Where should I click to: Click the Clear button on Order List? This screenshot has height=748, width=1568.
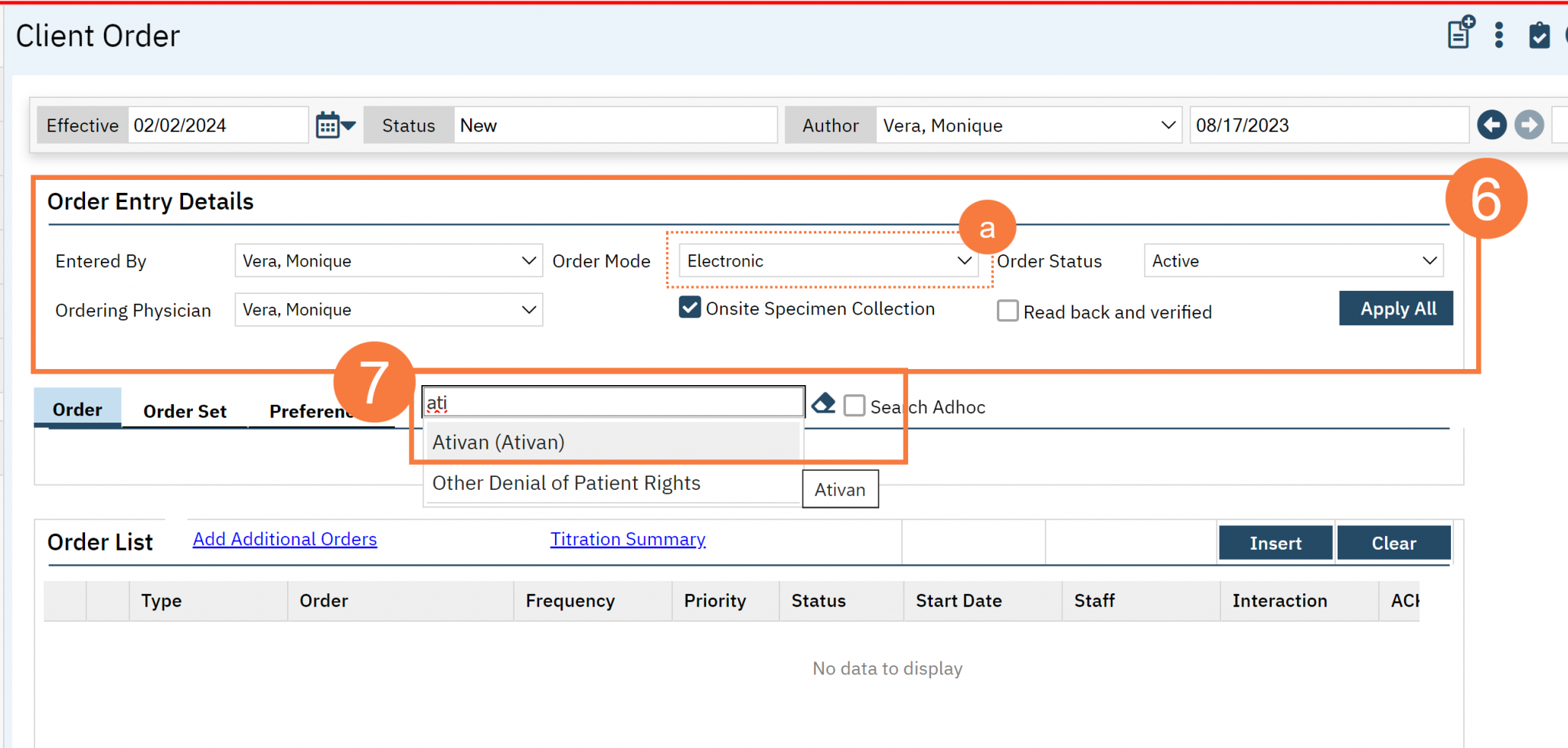[1393, 543]
